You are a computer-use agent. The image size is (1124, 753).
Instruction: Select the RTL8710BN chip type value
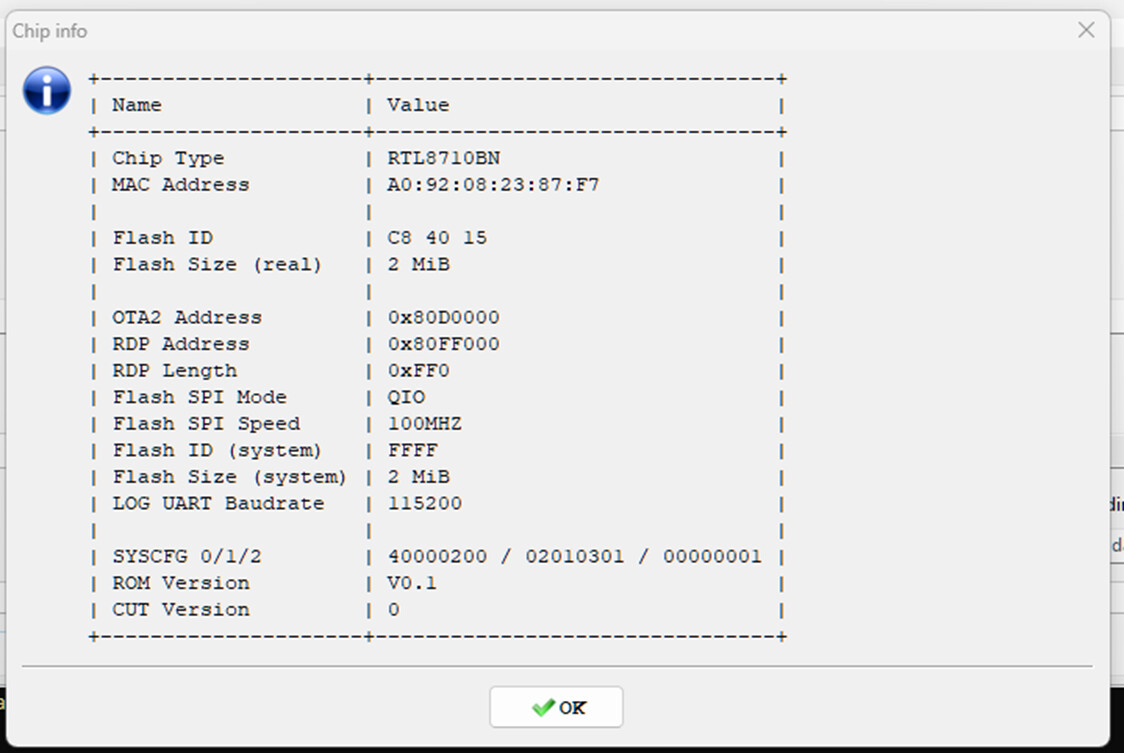444,158
